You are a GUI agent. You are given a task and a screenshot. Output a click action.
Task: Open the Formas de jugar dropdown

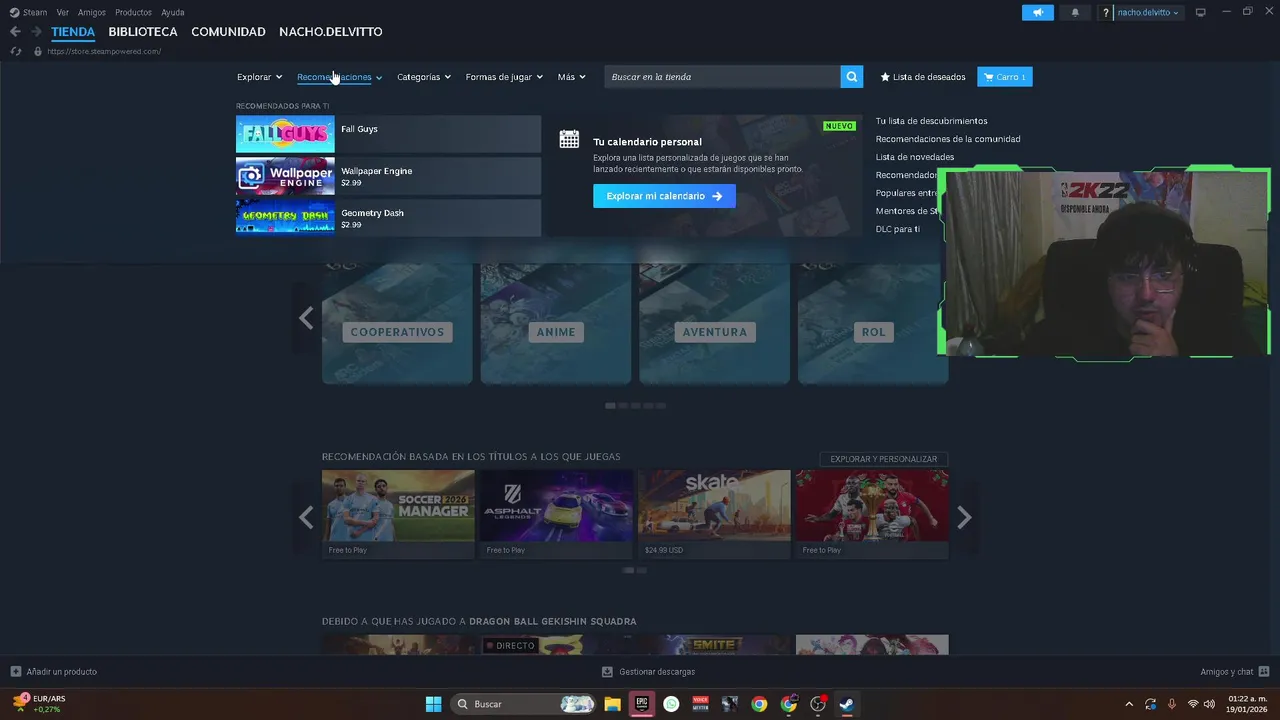point(504,77)
